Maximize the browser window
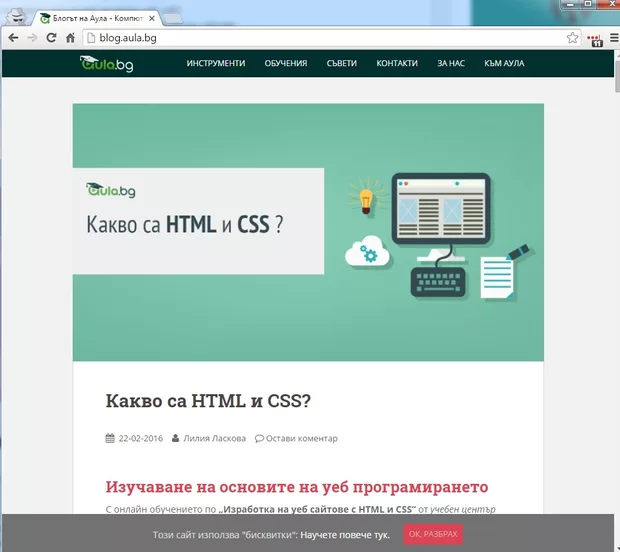620x552 pixels. click(588, 4)
